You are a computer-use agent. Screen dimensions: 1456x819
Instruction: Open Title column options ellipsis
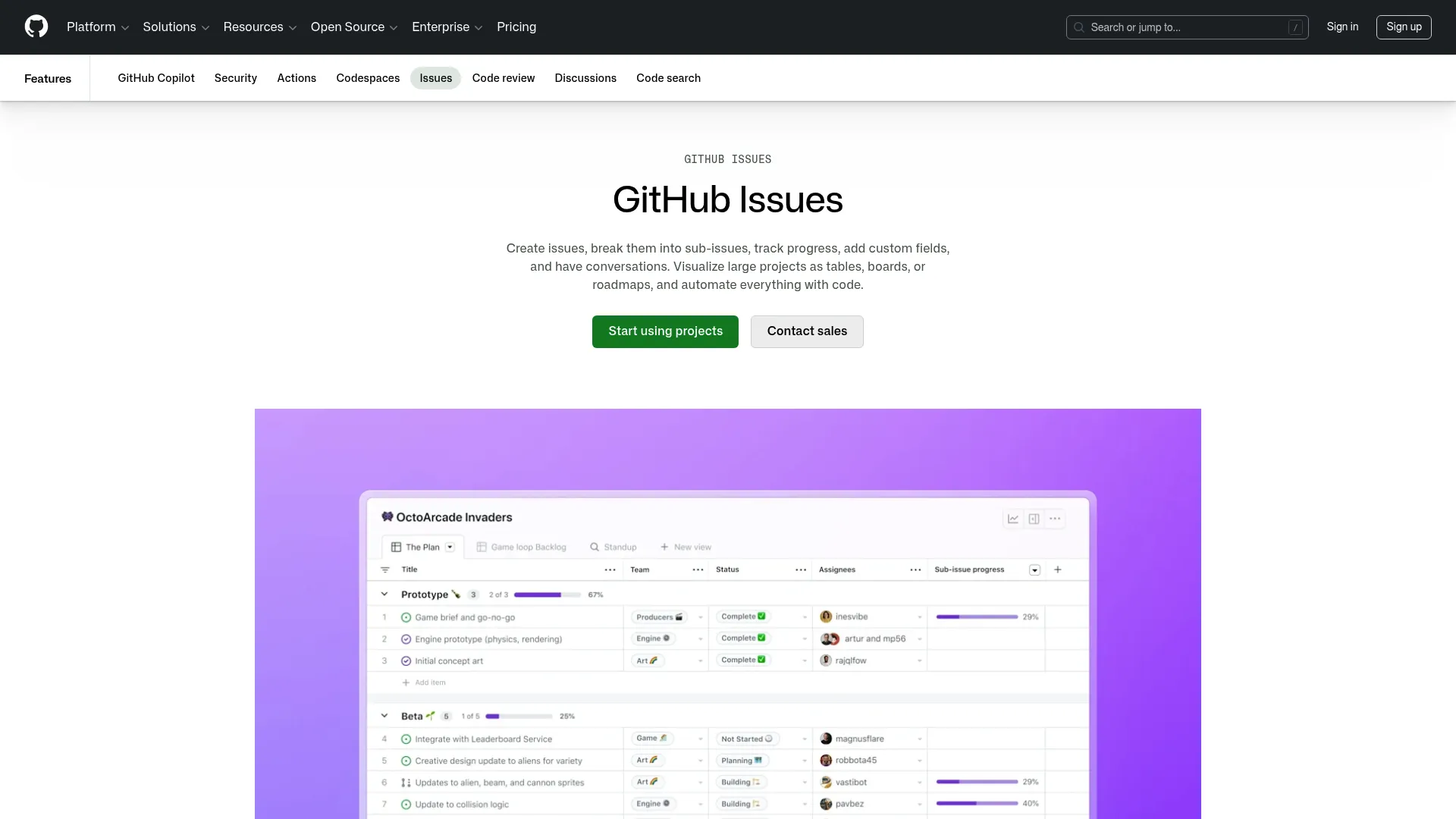tap(610, 570)
